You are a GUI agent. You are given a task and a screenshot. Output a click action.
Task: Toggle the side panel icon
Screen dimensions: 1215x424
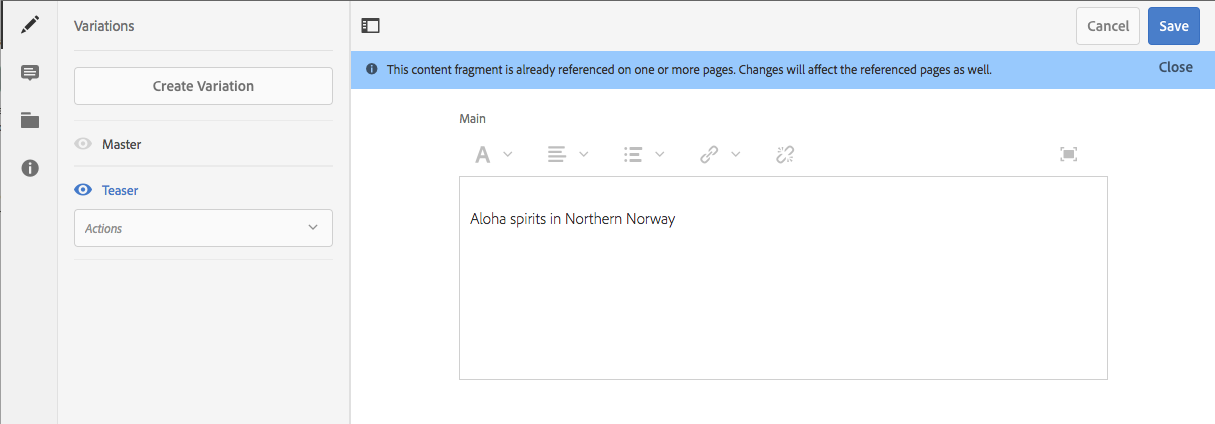(x=371, y=26)
